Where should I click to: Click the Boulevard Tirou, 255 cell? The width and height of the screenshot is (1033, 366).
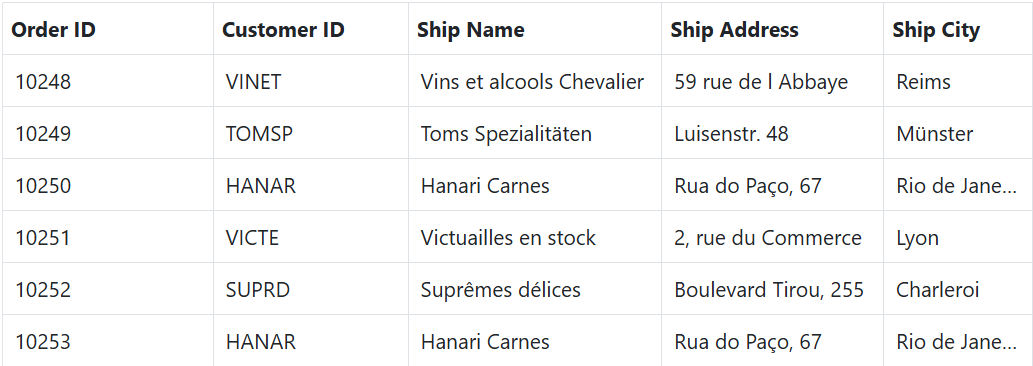[772, 289]
